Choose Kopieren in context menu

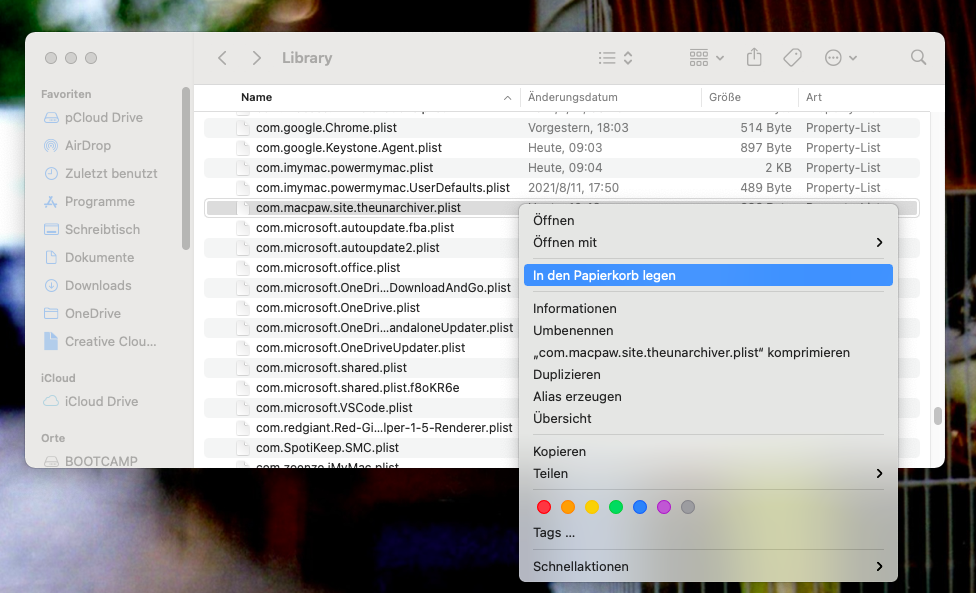708,452
